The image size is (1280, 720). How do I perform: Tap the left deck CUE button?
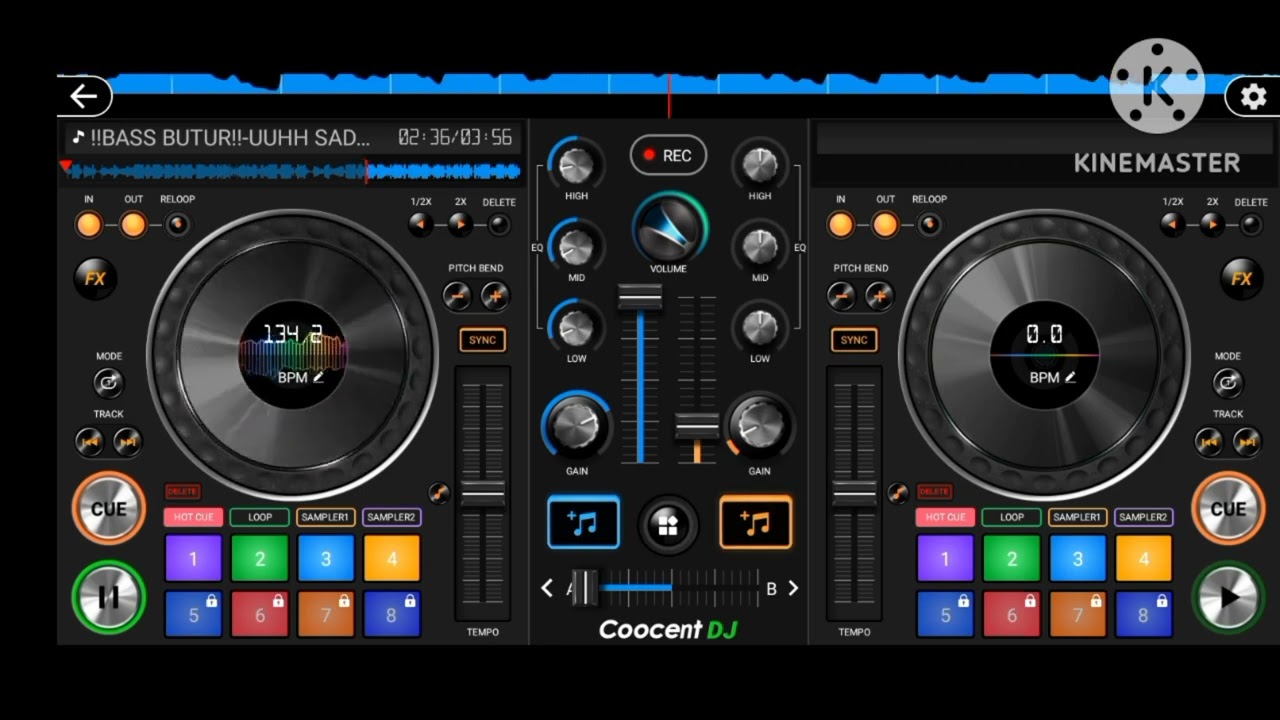[x=108, y=508]
